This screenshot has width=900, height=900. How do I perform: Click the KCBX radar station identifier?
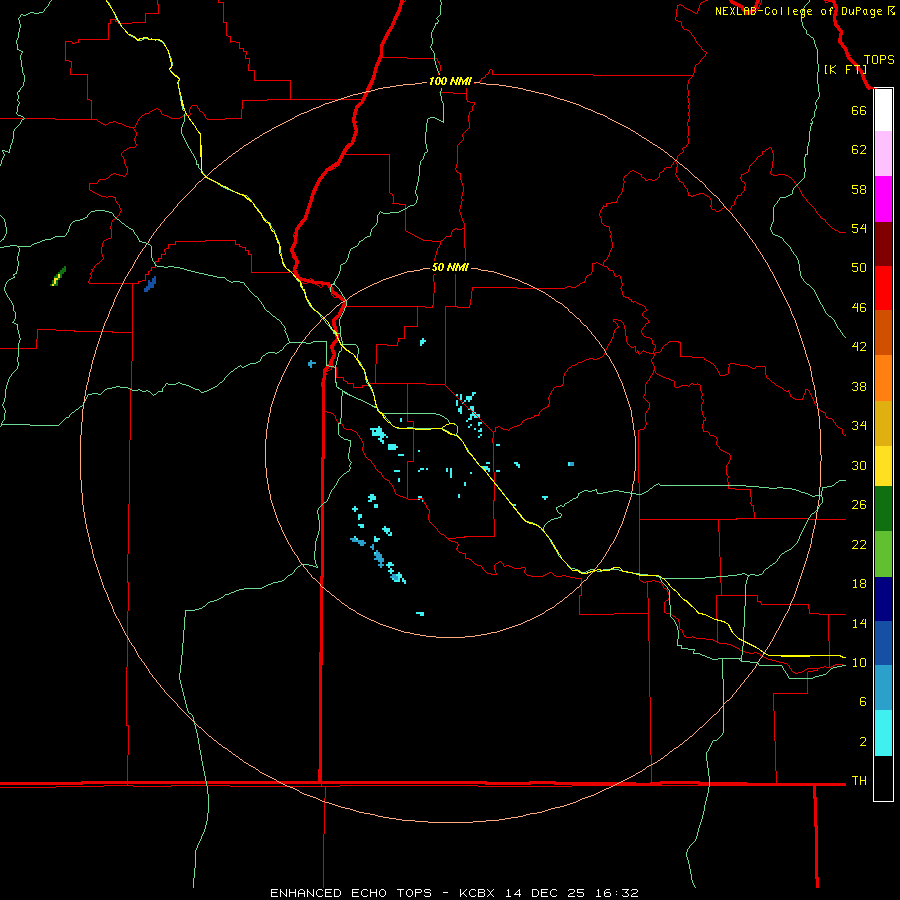pyautogui.click(x=476, y=893)
